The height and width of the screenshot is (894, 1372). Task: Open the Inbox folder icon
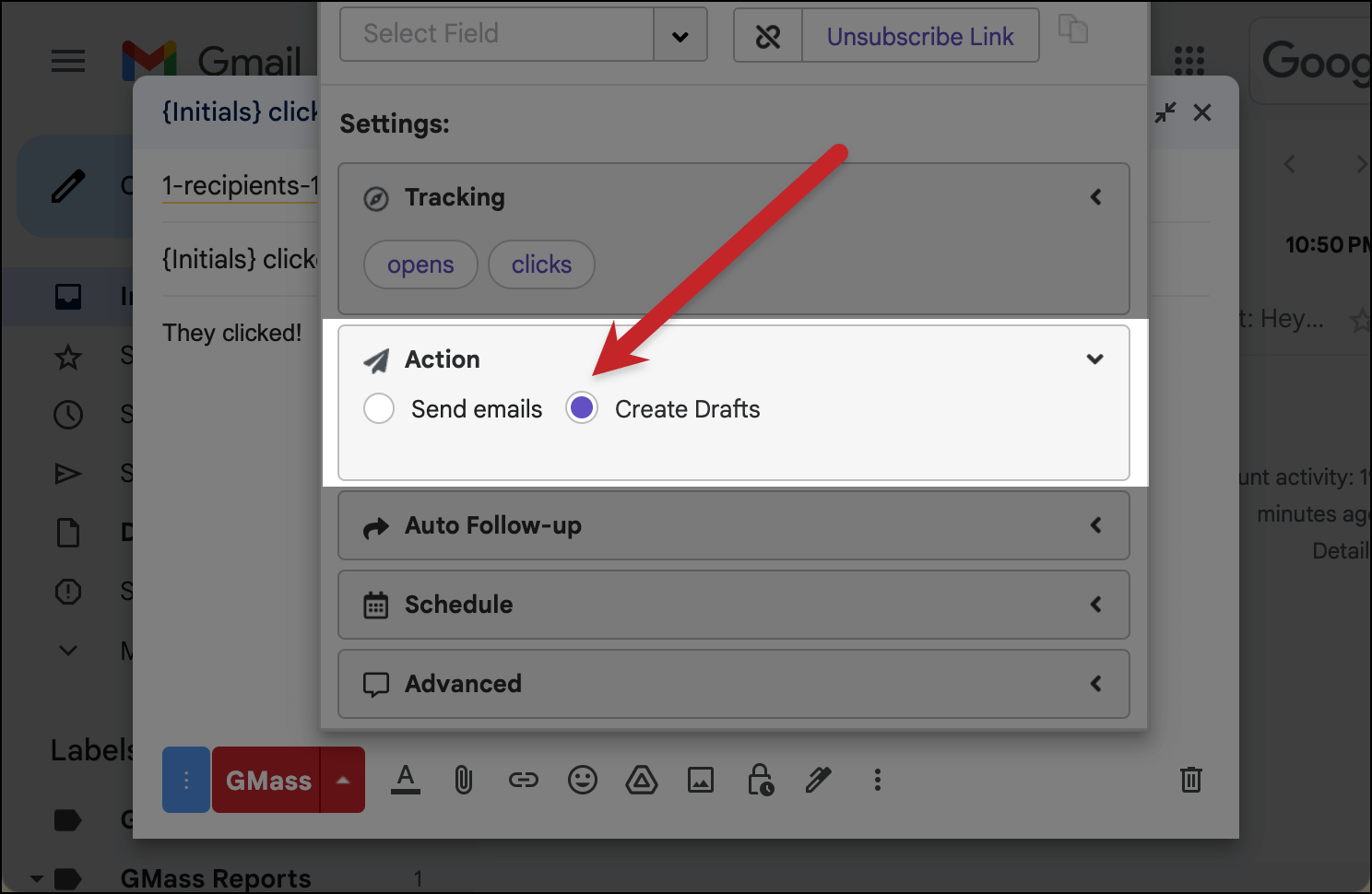tap(68, 297)
